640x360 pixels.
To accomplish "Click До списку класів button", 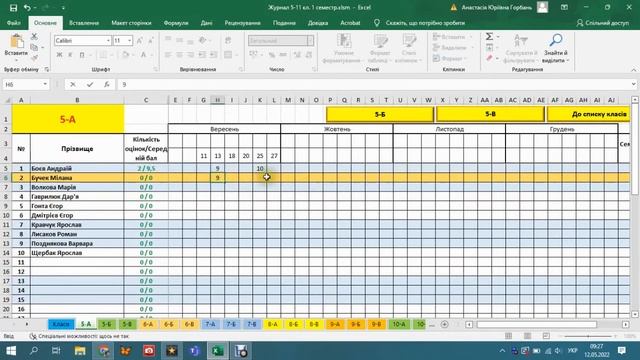I will click(x=588, y=114).
